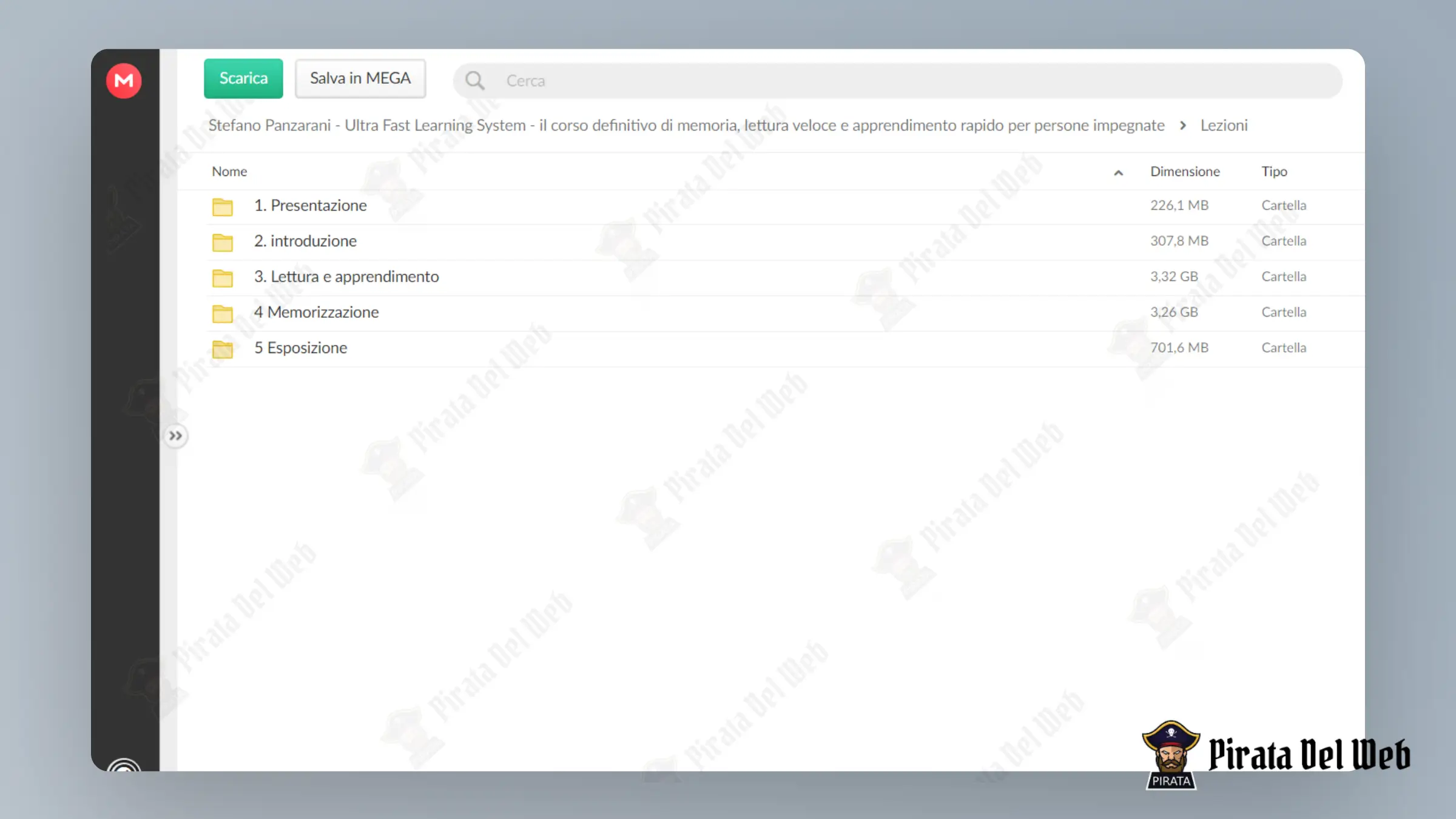Click Cartella type in 2. introduzione row
The height and width of the screenshot is (819, 1456).
pyautogui.click(x=1284, y=241)
